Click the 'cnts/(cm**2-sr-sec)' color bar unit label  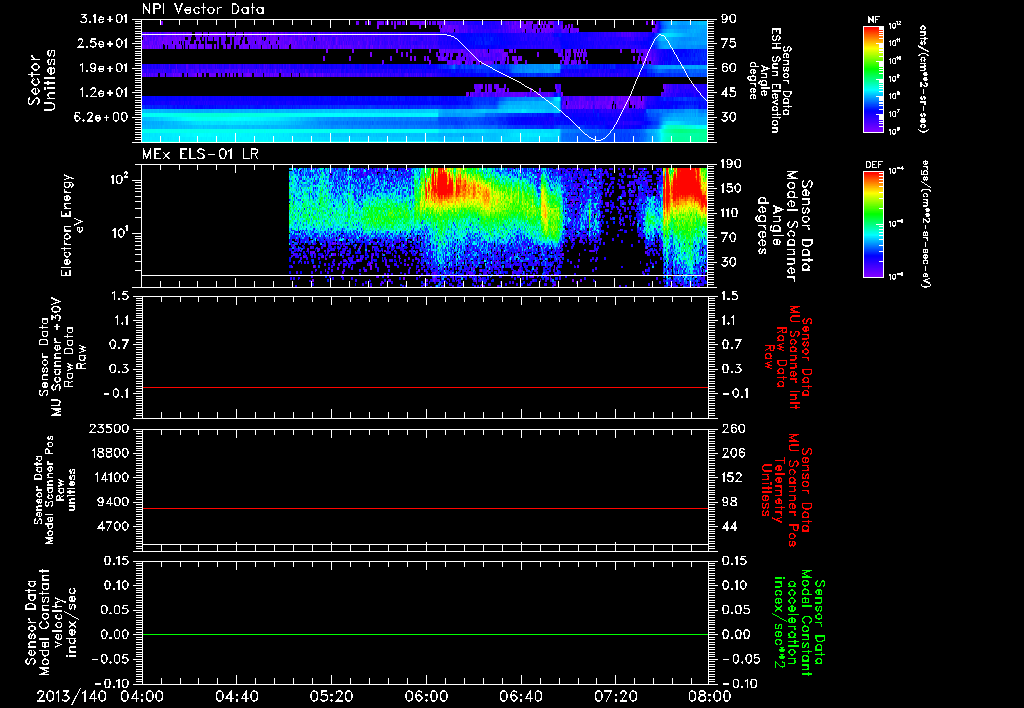[923, 78]
